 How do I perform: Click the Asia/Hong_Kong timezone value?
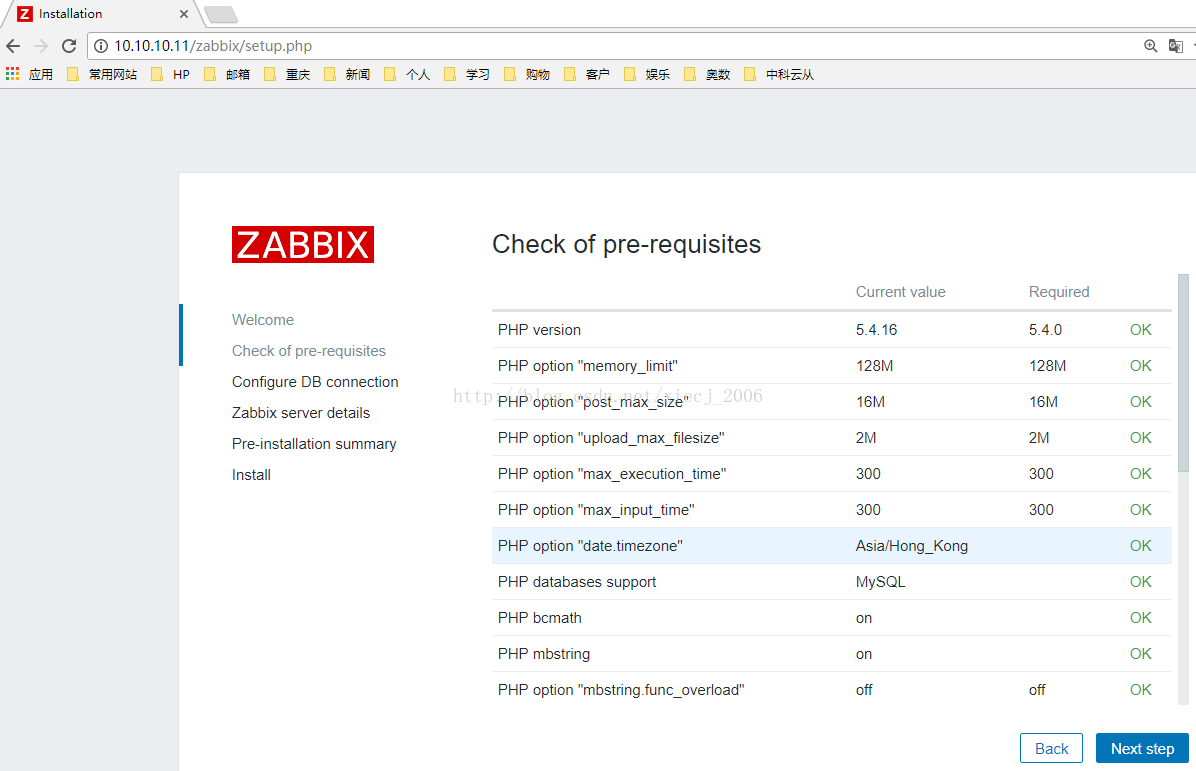(x=911, y=545)
